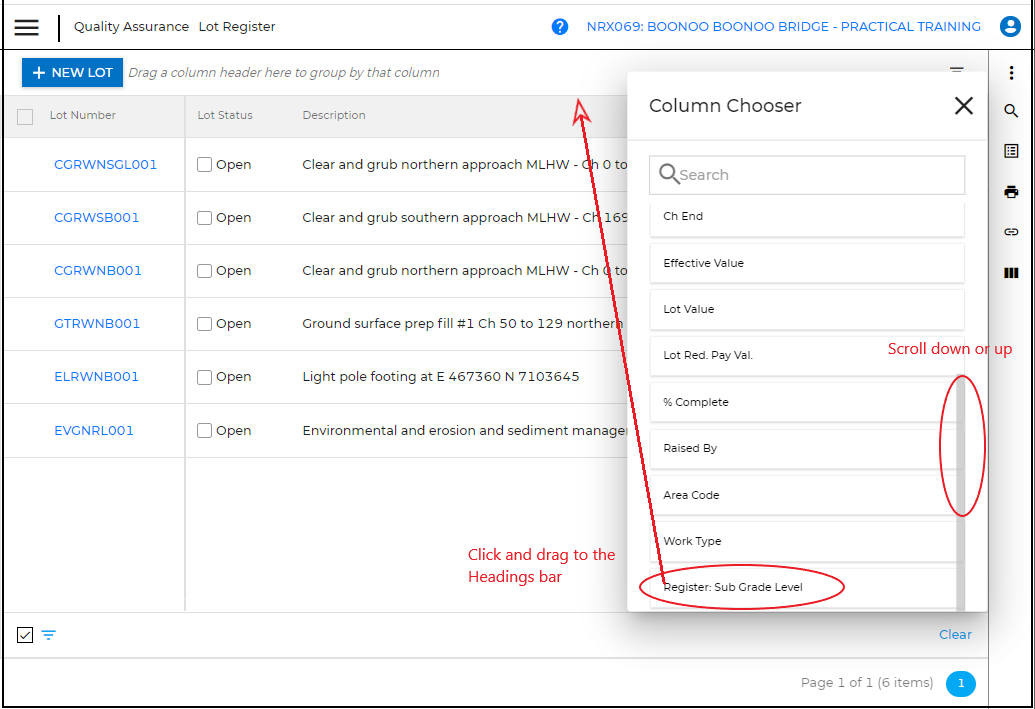The width and height of the screenshot is (1035, 709).
Task: Click the Lot Status column header
Action: (x=225, y=116)
